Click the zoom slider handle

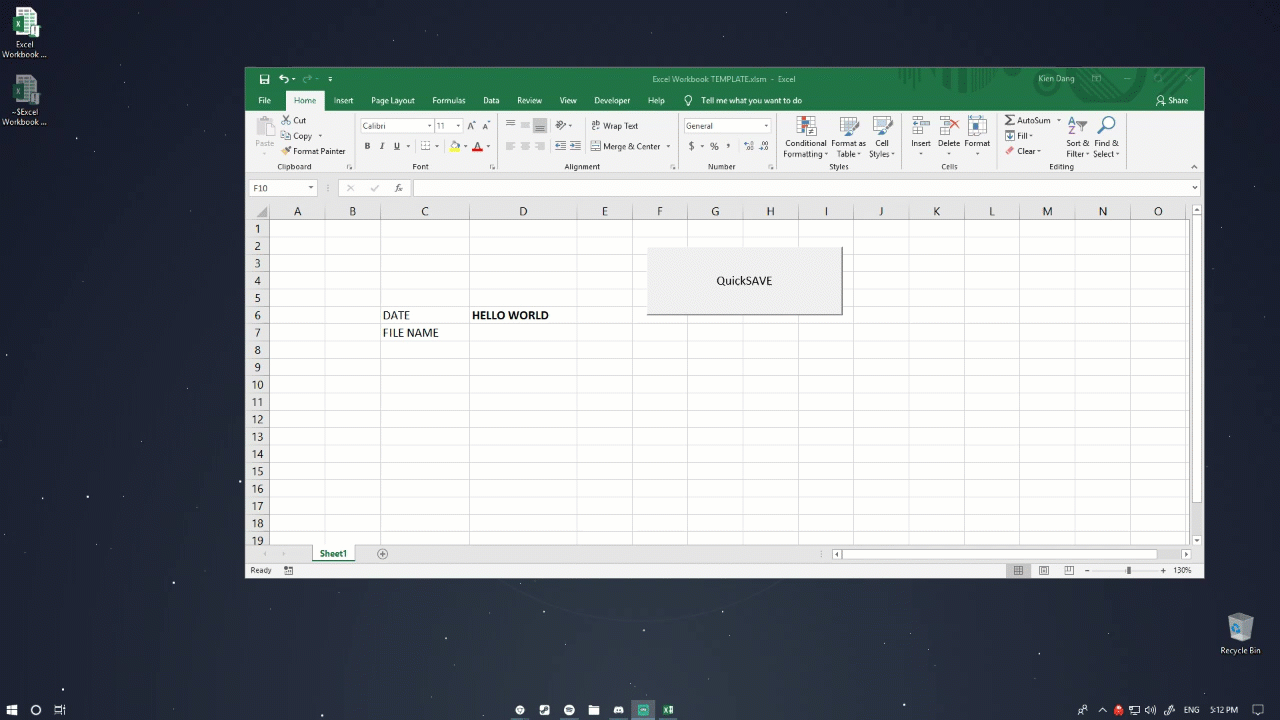click(x=1128, y=570)
